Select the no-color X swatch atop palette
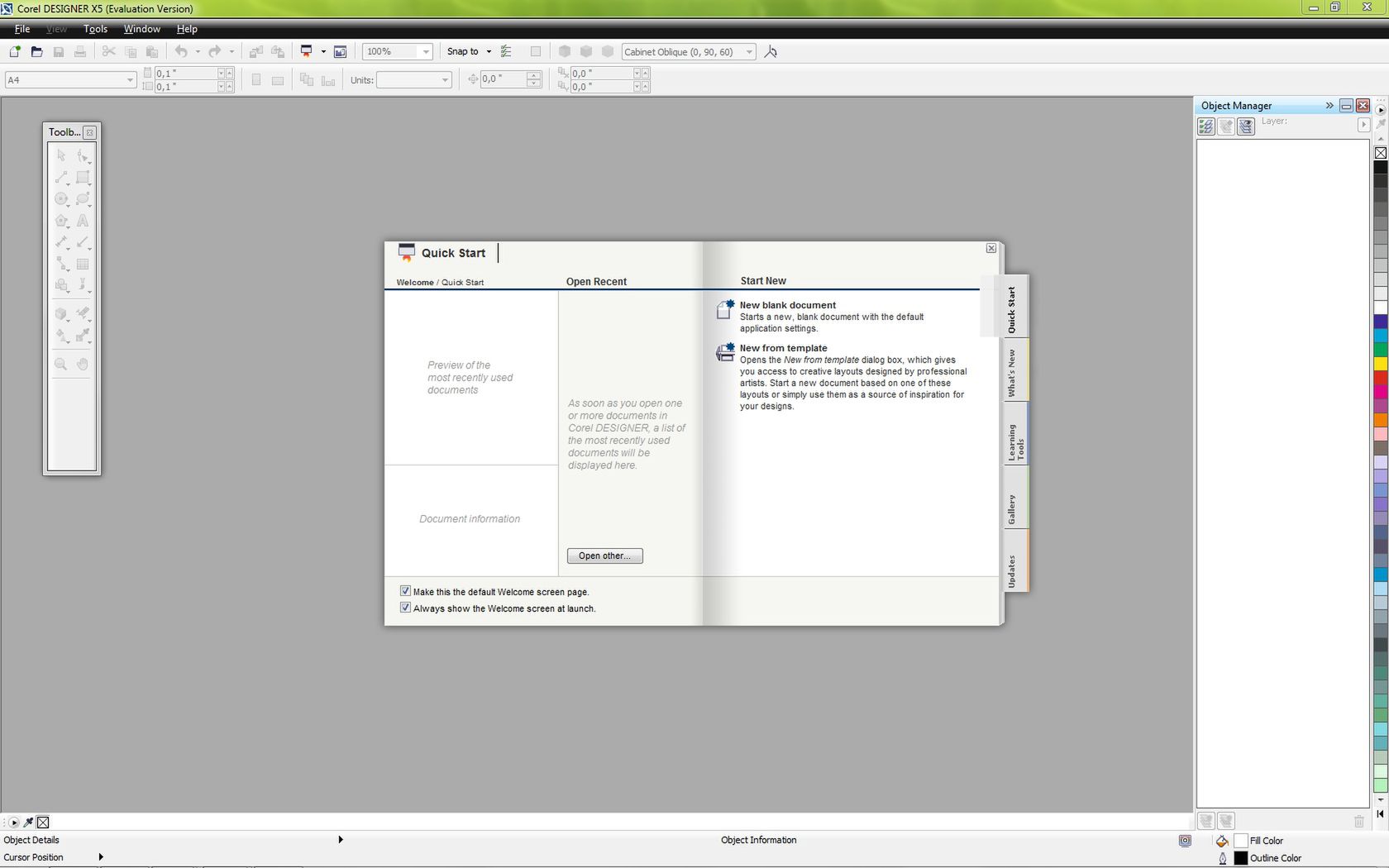This screenshot has height=868, width=1389. [1381, 153]
